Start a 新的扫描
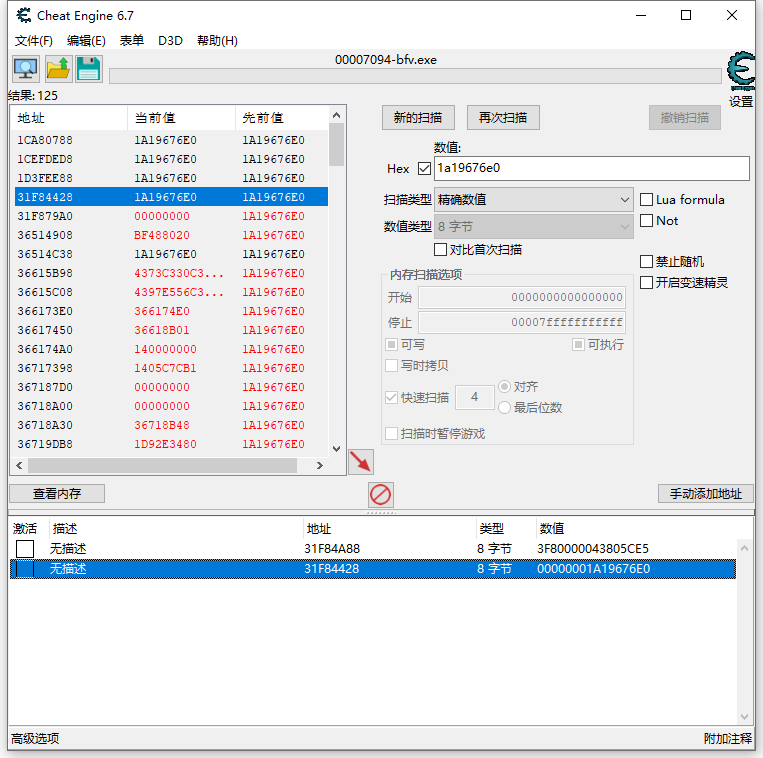Image resolution: width=763 pixels, height=758 pixels. point(418,118)
